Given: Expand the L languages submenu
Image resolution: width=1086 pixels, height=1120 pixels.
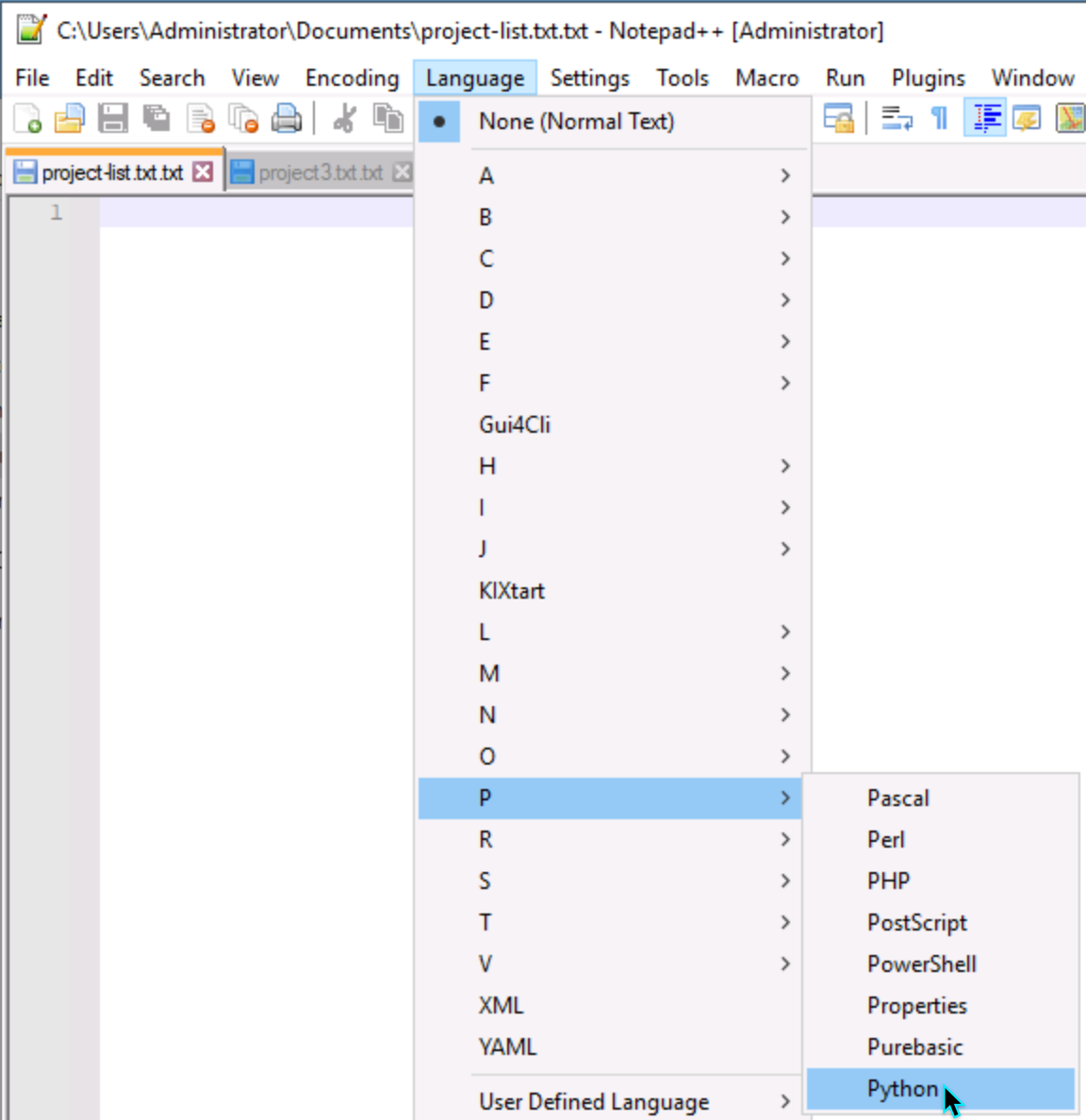Looking at the screenshot, I should point(613,632).
